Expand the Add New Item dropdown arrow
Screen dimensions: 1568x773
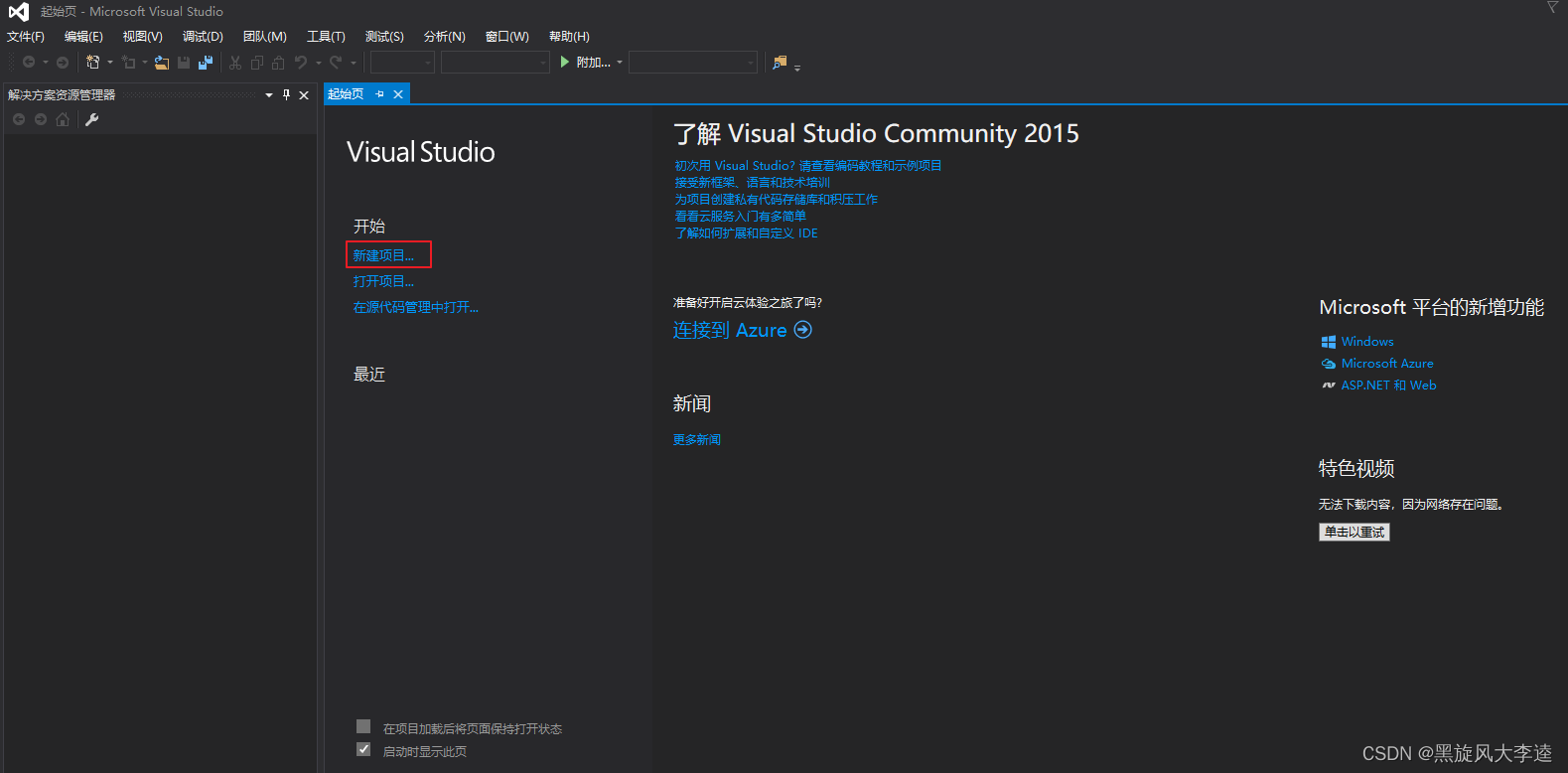pyautogui.click(x=145, y=63)
